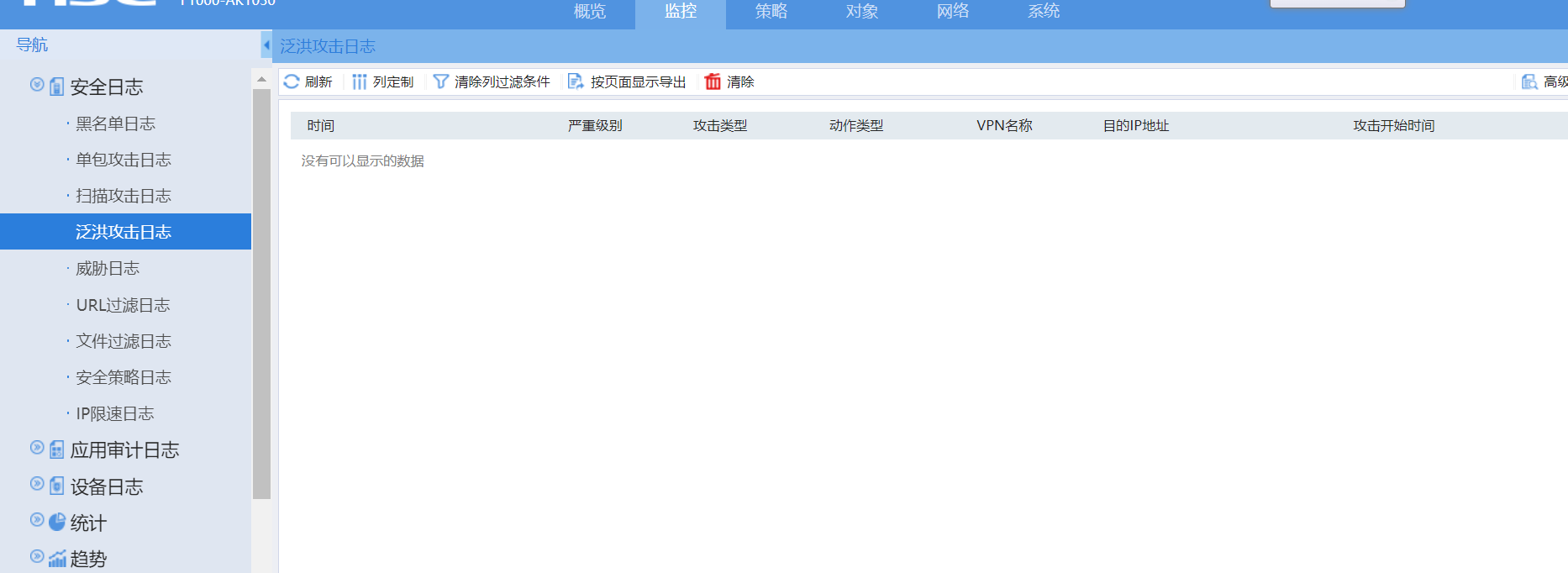
Task: Click the advanced search icon
Action: point(1529,81)
